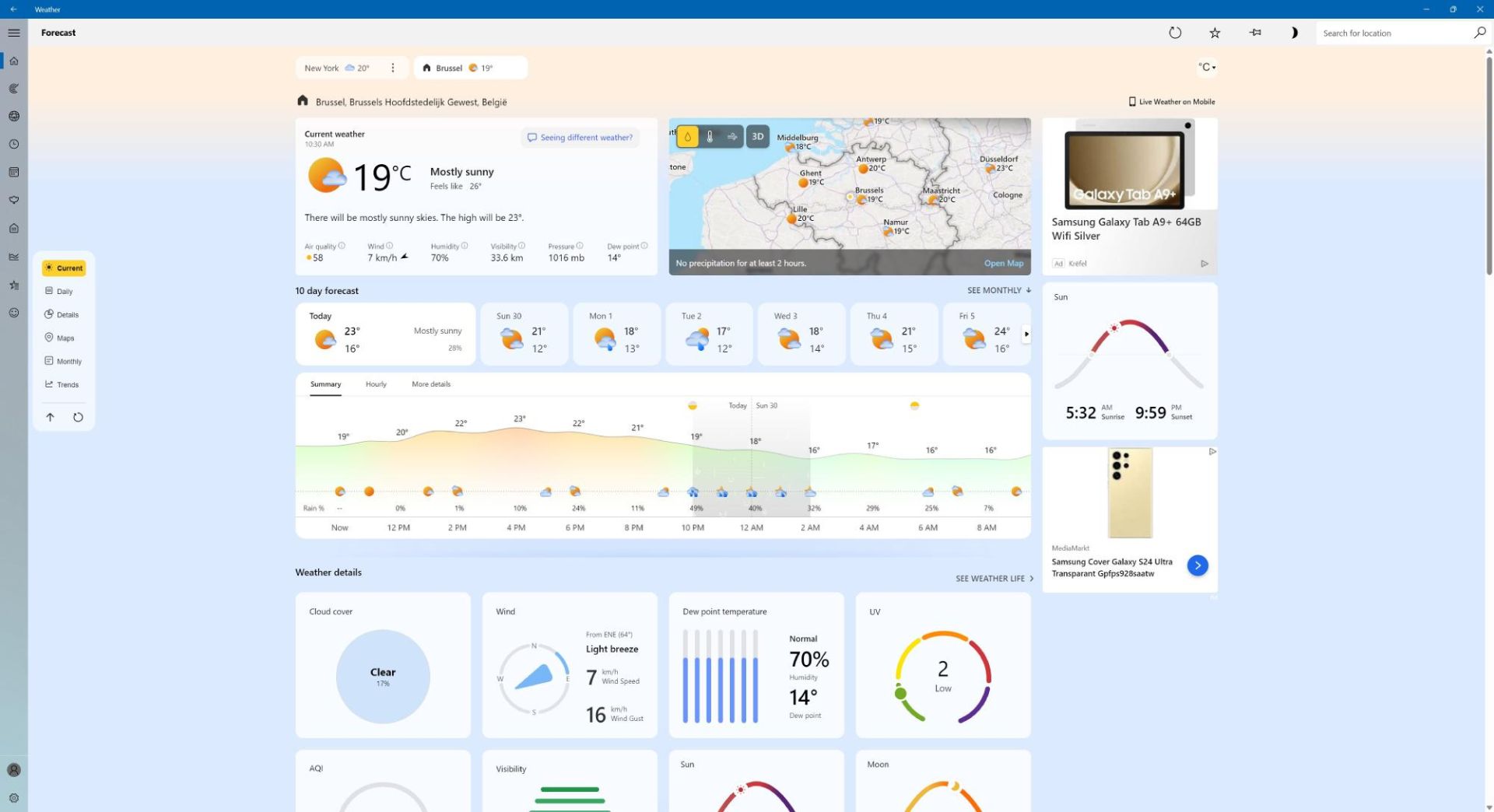Image resolution: width=1494 pixels, height=812 pixels.
Task: Toggle dark mode with the moon icon
Action: tap(1294, 33)
